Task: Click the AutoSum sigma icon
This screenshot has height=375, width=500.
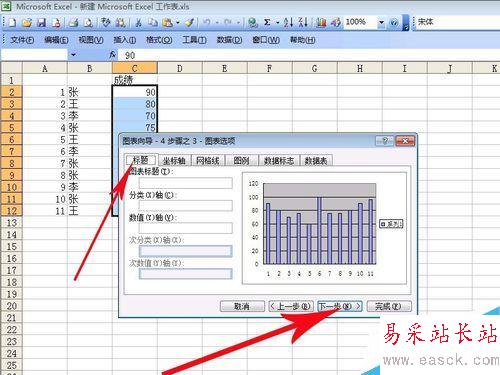Action: pos(267,22)
